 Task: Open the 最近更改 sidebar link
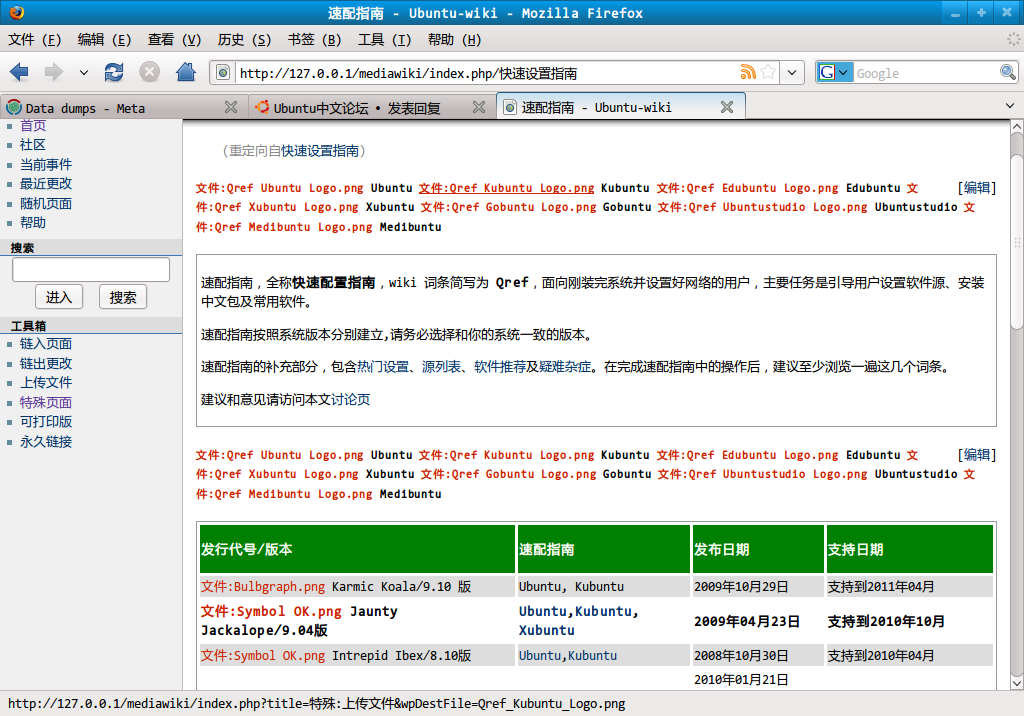pyautogui.click(x=46, y=184)
